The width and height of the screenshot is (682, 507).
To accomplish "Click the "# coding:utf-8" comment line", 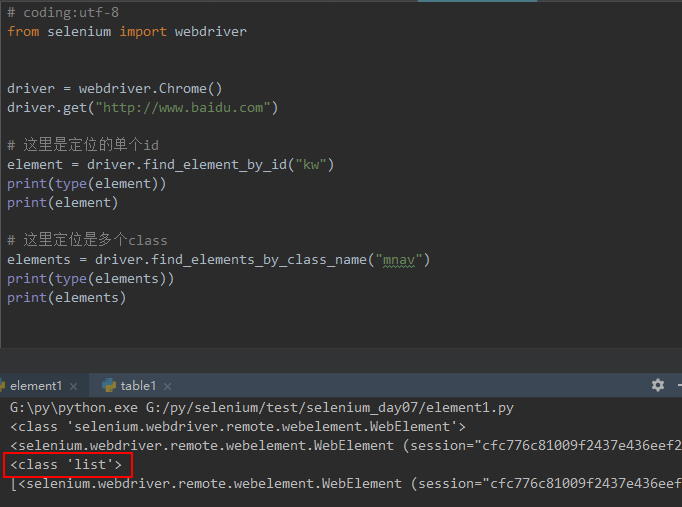I will (63, 13).
